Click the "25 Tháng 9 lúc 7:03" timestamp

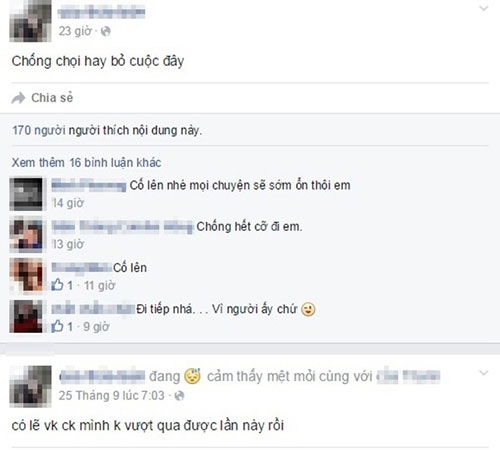(x=111, y=396)
